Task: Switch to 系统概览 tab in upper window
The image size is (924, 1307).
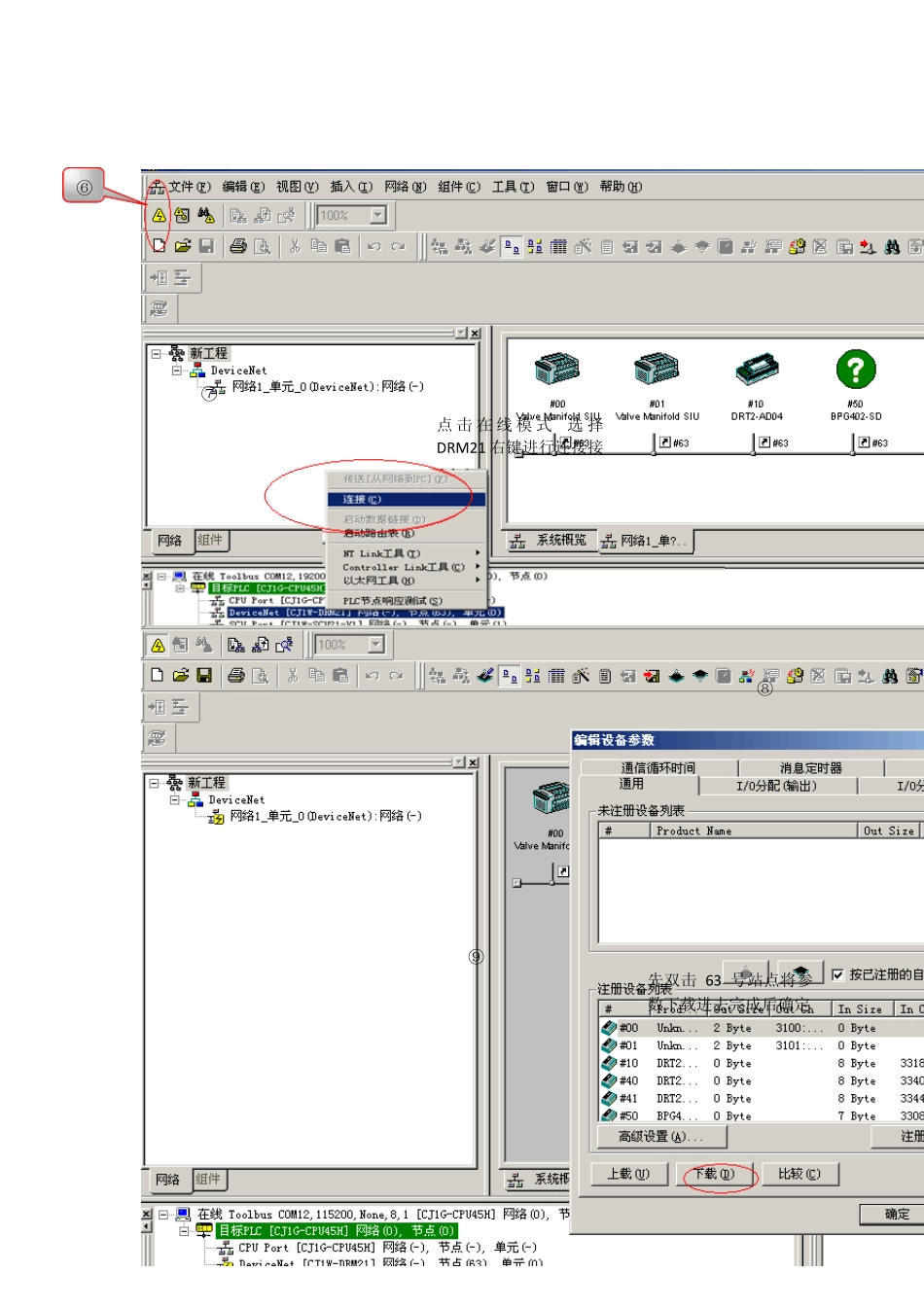Action: (x=551, y=541)
